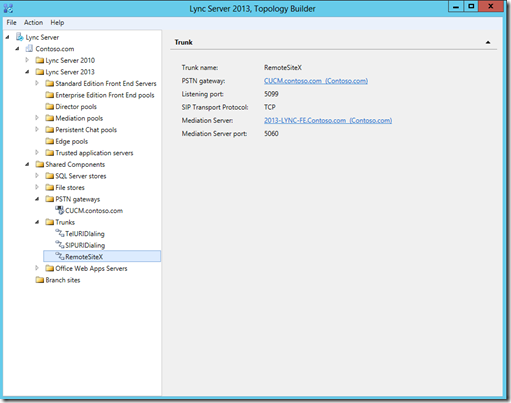511x403 pixels.
Task: Select Enterprise Edition Front End pools label
Action: click(105, 95)
